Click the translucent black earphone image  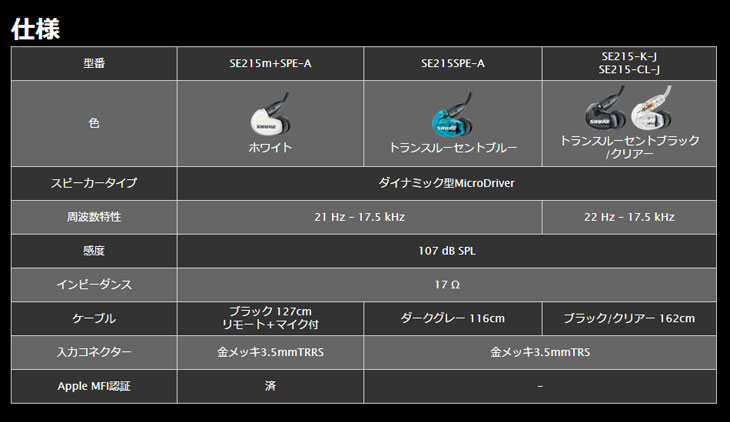[605, 108]
